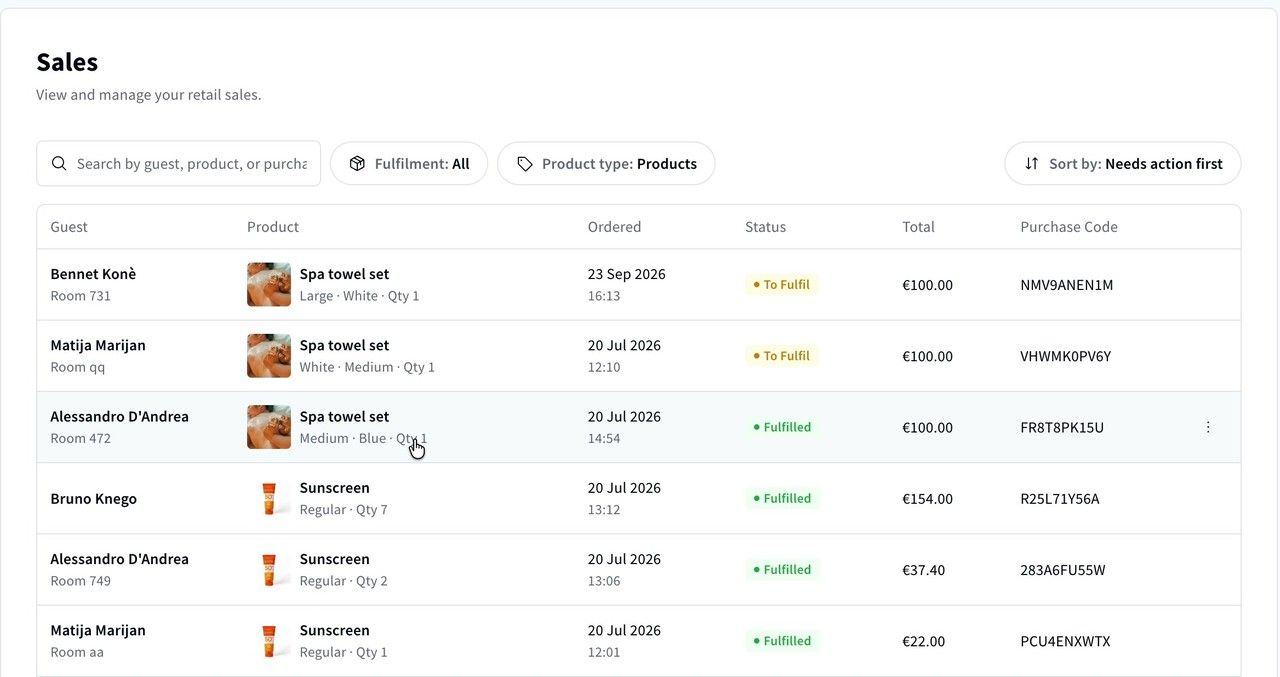Select the Status column header

coord(765,227)
